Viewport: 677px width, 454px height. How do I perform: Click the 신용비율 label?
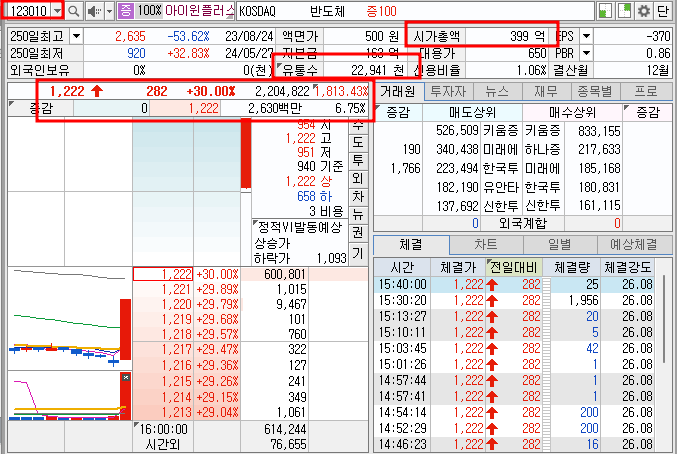click(437, 70)
